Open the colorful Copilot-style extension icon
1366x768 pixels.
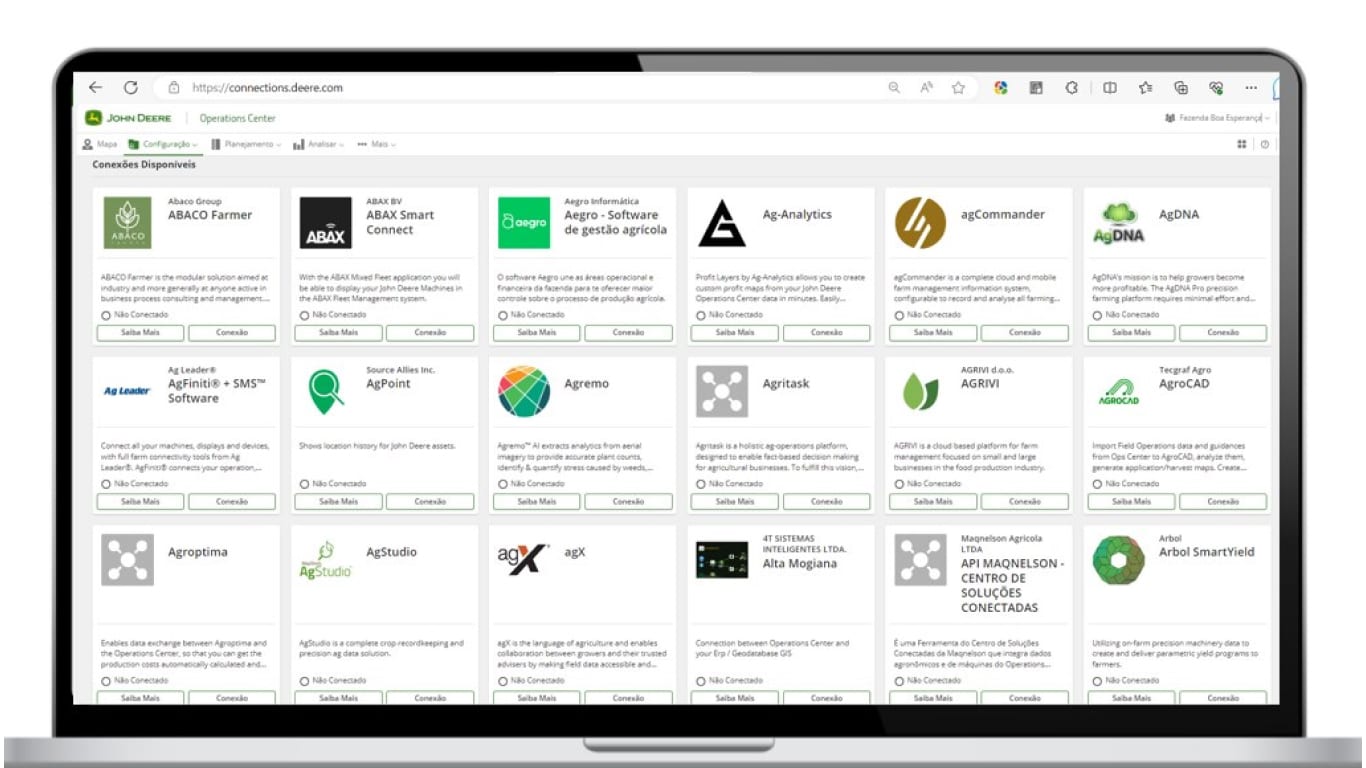pyautogui.click(x=1001, y=88)
